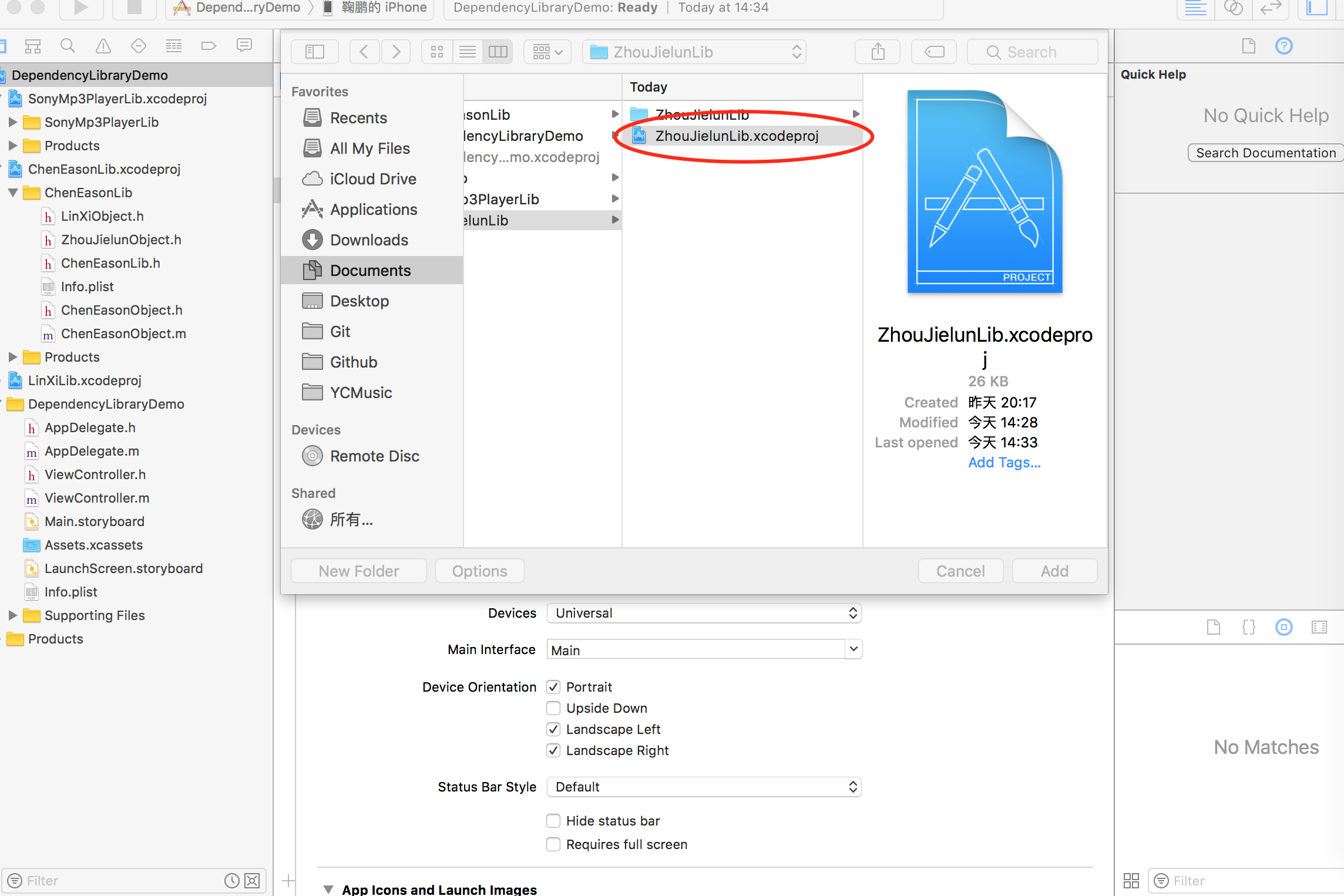Open the issue navigator warning icon
1344x896 pixels.
click(x=103, y=46)
